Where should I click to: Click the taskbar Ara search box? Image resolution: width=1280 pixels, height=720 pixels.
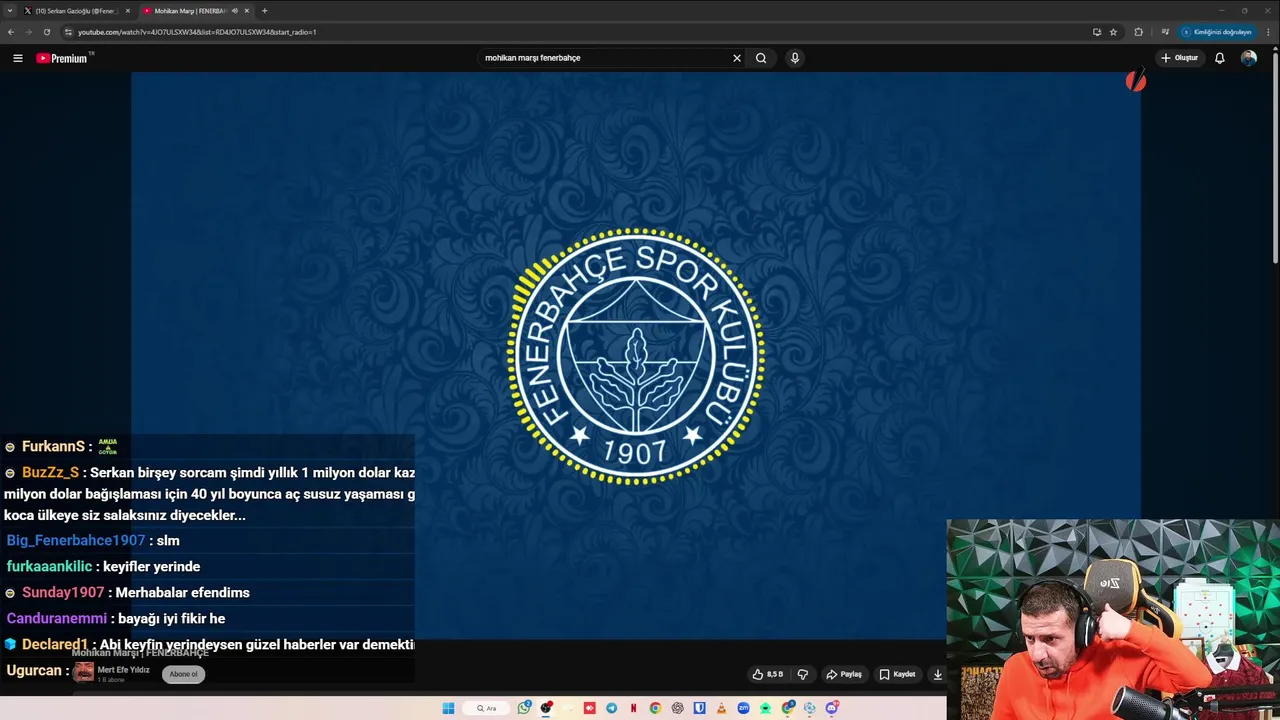tap(486, 708)
